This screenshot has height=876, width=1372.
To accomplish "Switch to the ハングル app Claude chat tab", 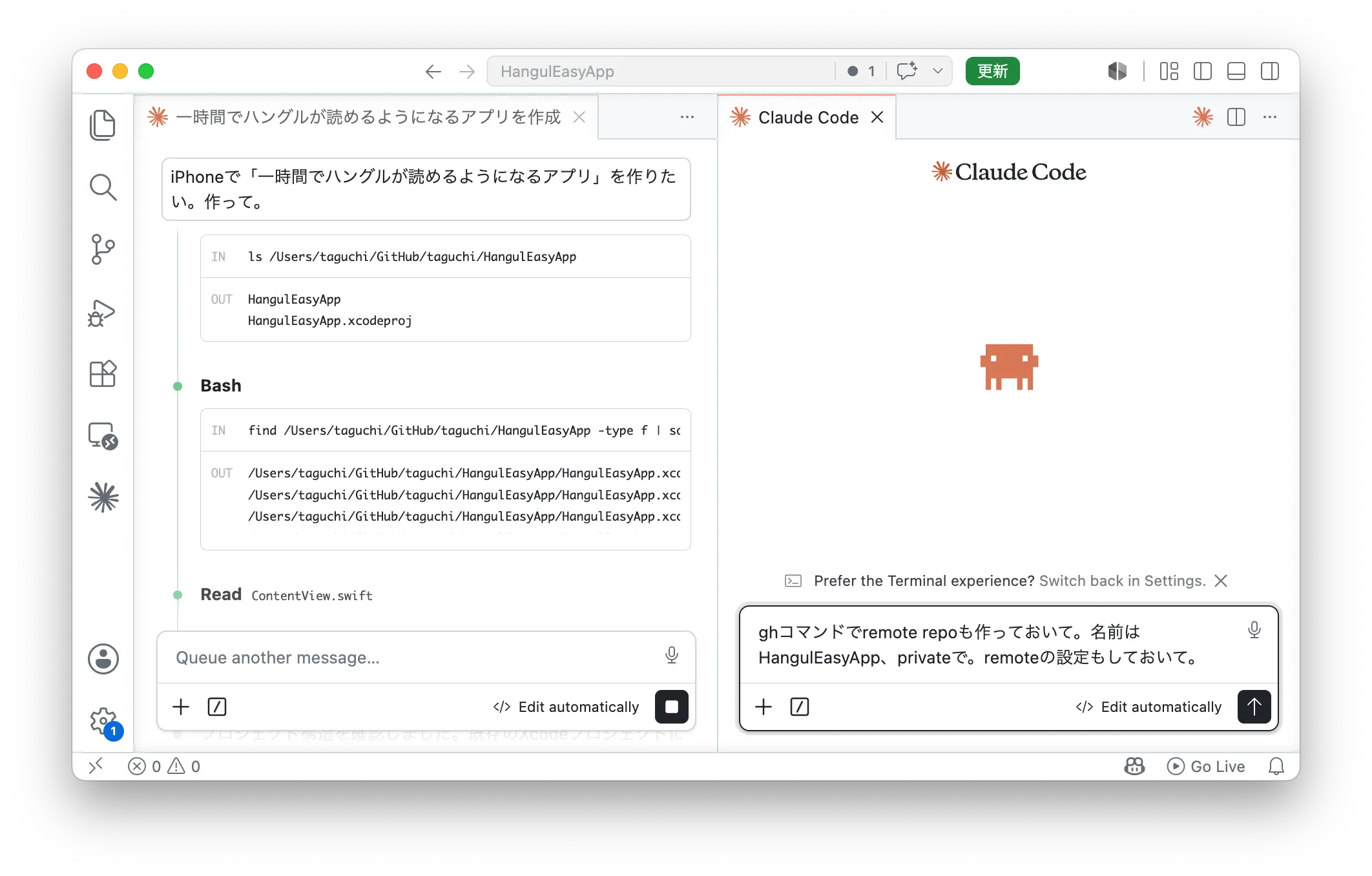I will (x=367, y=117).
